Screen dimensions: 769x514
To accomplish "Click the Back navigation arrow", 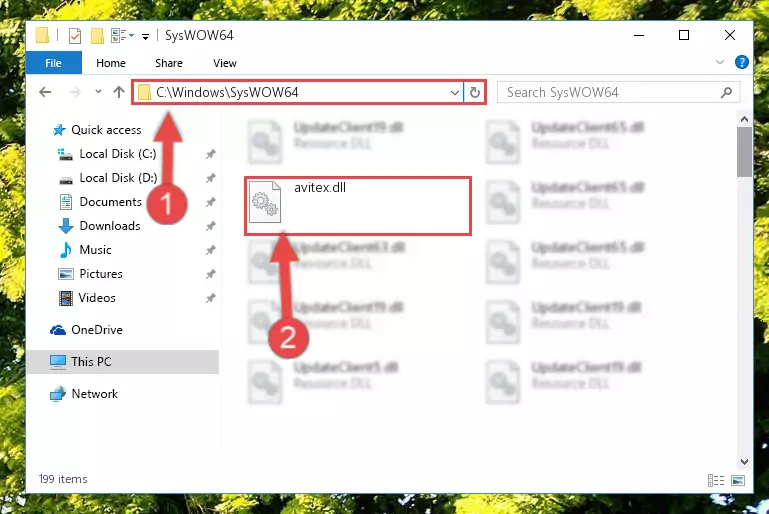I will pos(45,92).
